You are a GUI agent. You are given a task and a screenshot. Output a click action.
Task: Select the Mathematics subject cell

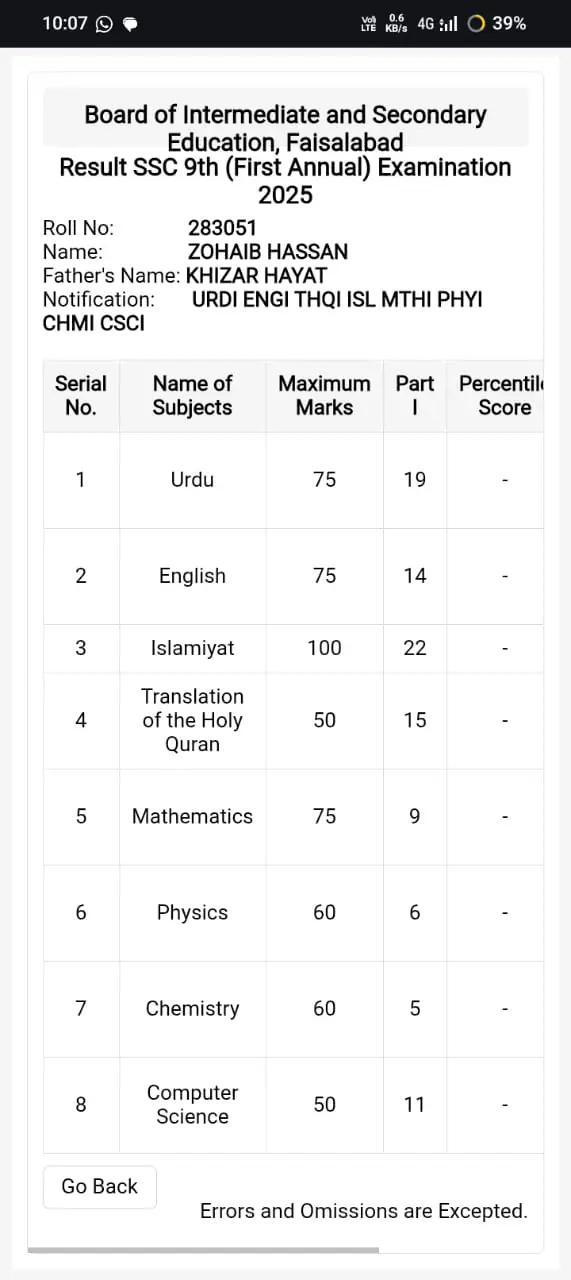click(x=192, y=816)
